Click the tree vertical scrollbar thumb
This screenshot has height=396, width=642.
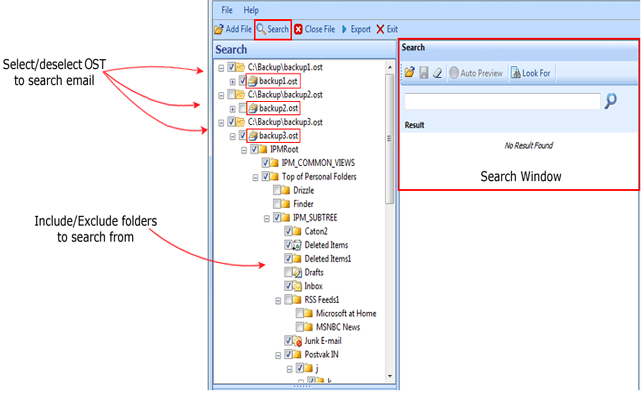click(x=390, y=138)
